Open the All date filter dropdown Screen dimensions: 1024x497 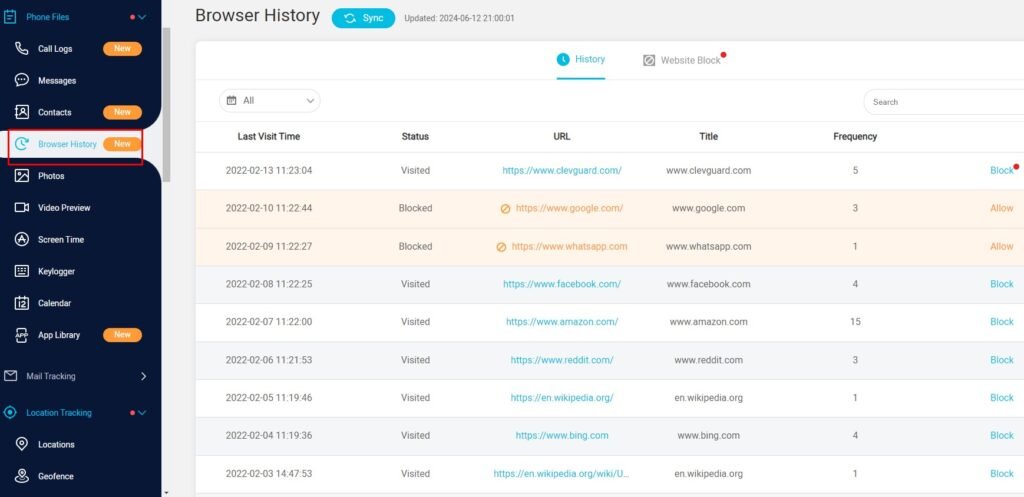[270, 101]
